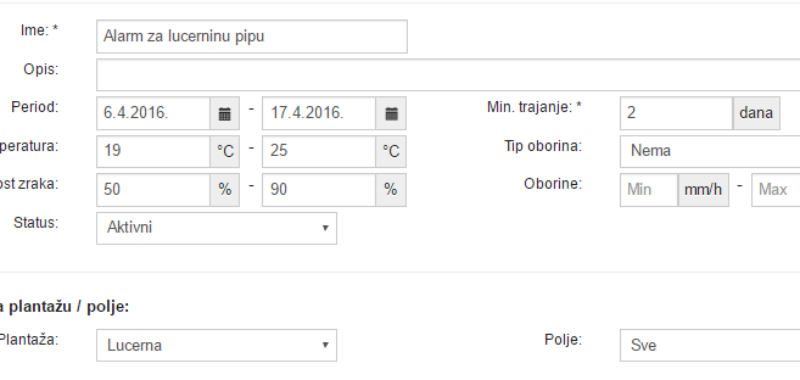Click the minimum temperature field showing 19

tap(153, 151)
